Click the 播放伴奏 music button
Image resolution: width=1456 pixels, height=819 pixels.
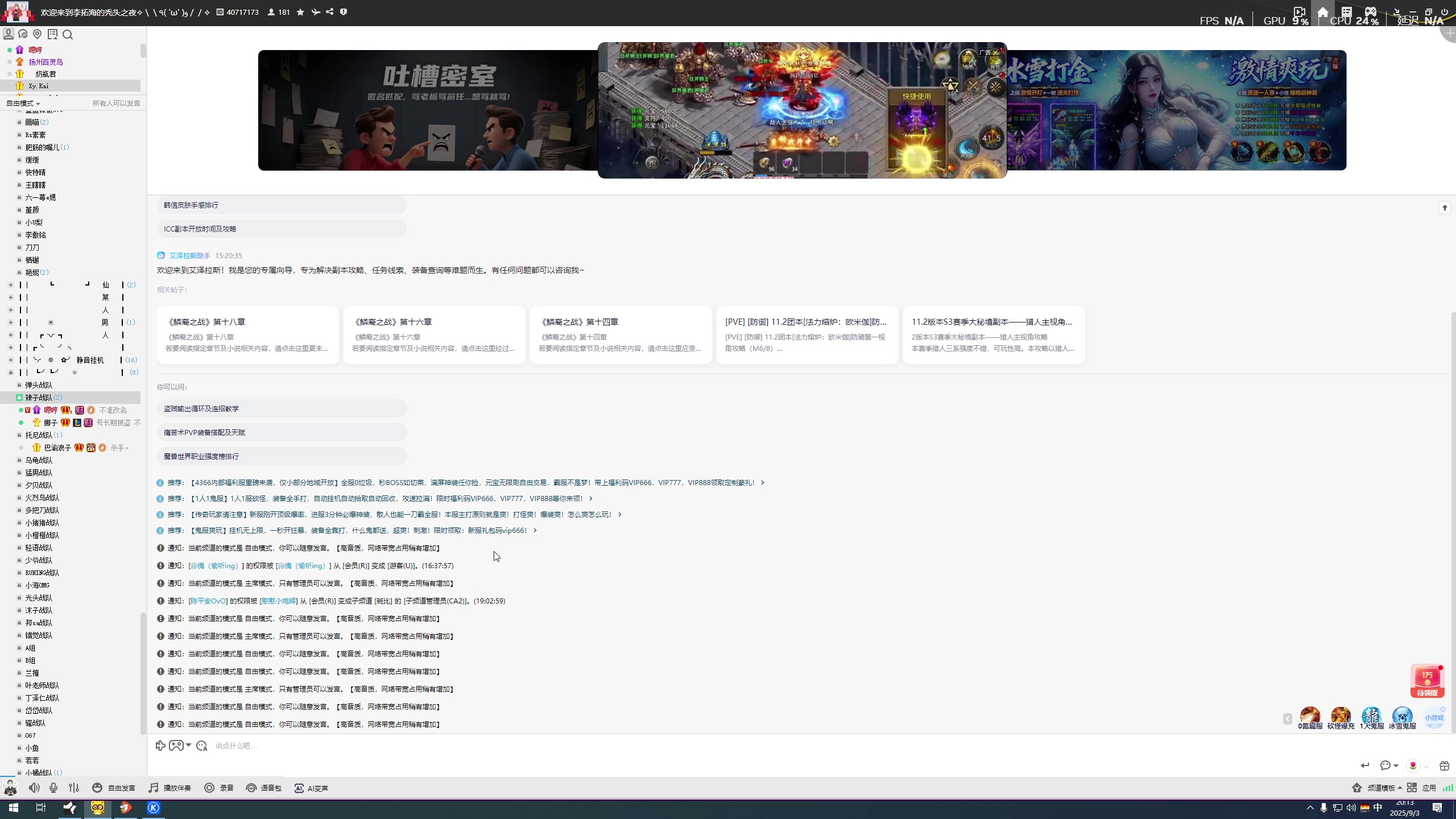[x=169, y=788]
